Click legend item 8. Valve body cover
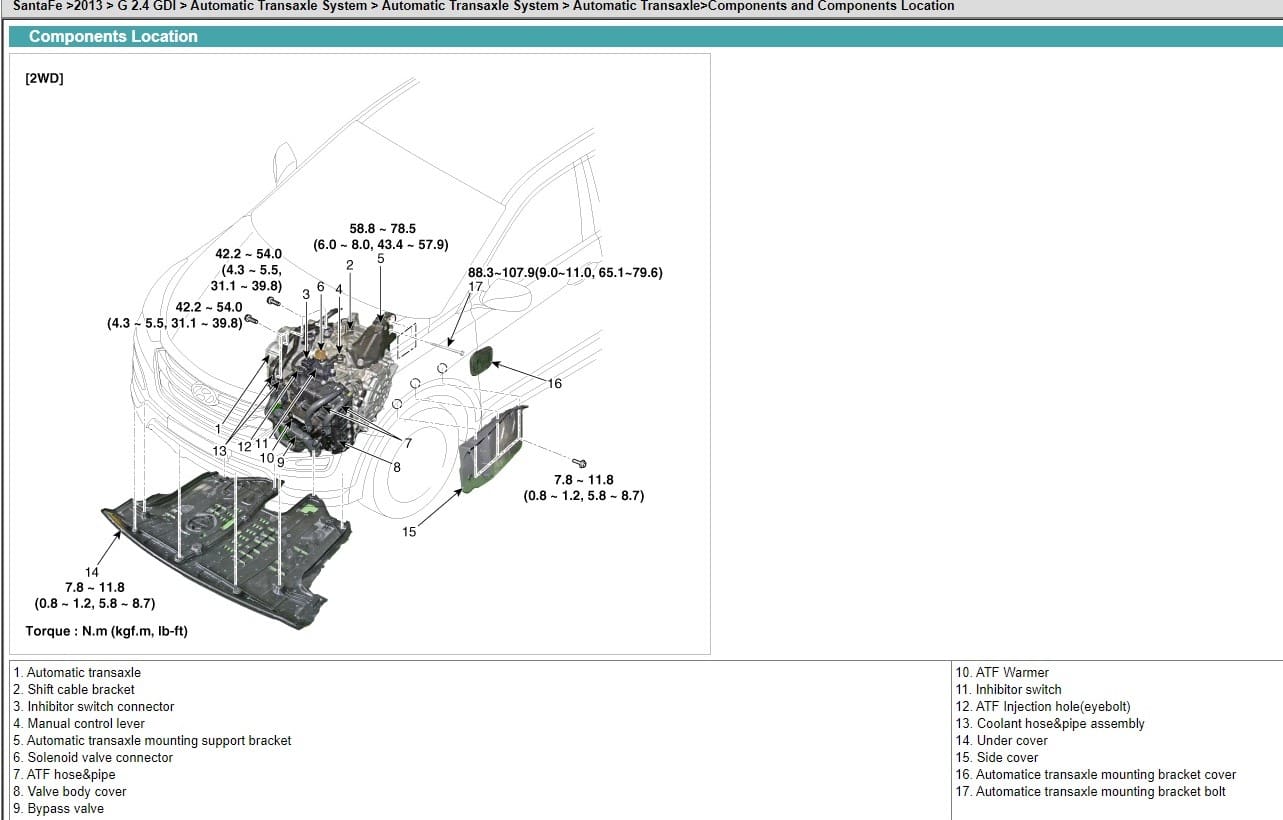Screen dimensions: 1283x820 (70, 792)
